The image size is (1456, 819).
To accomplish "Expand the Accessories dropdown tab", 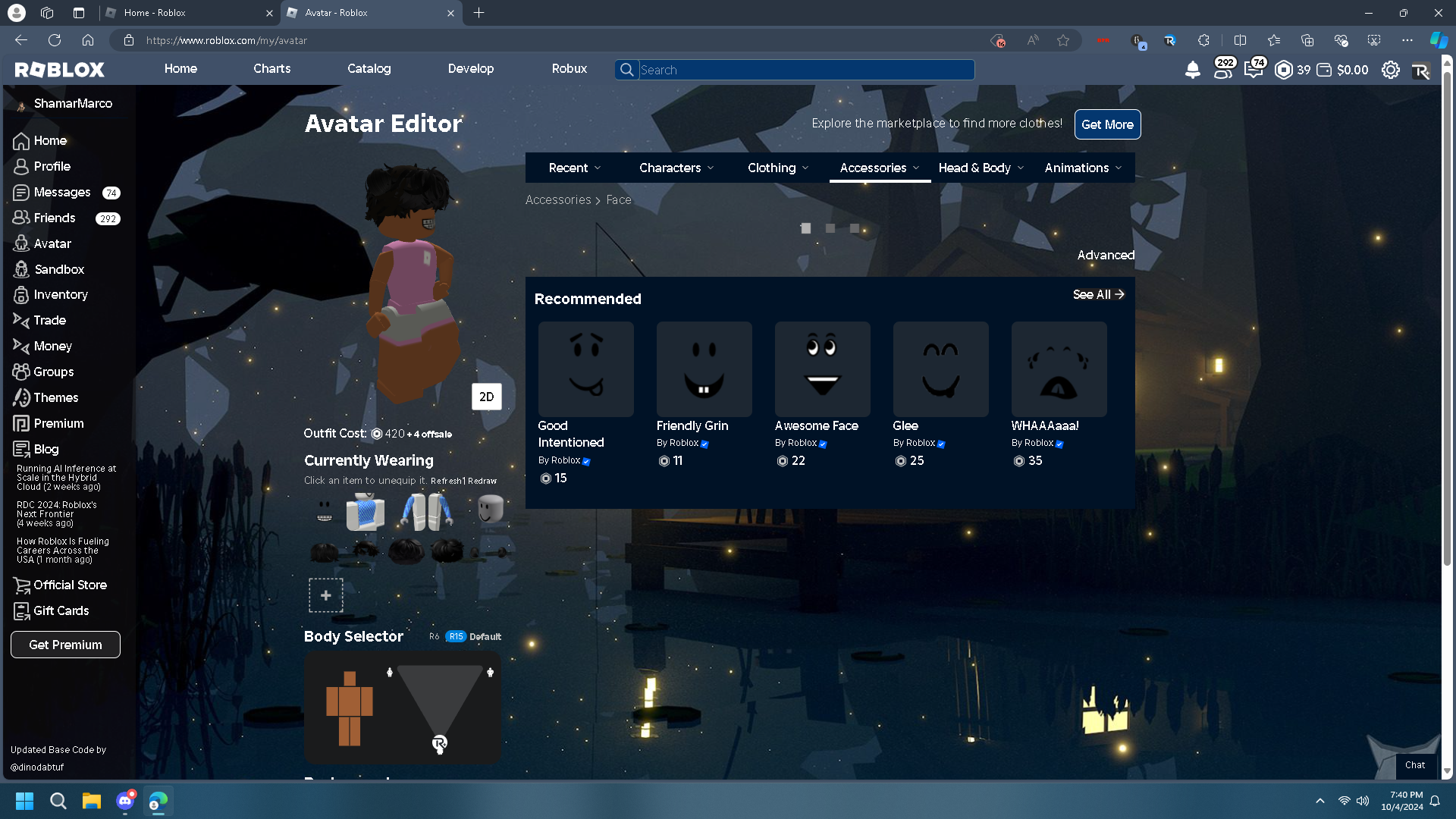I will coord(880,168).
